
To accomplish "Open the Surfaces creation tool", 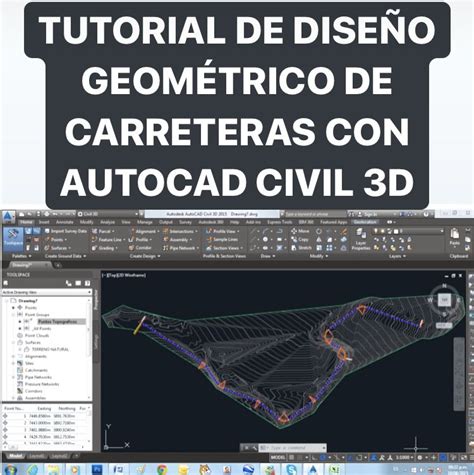I will pos(58,248).
